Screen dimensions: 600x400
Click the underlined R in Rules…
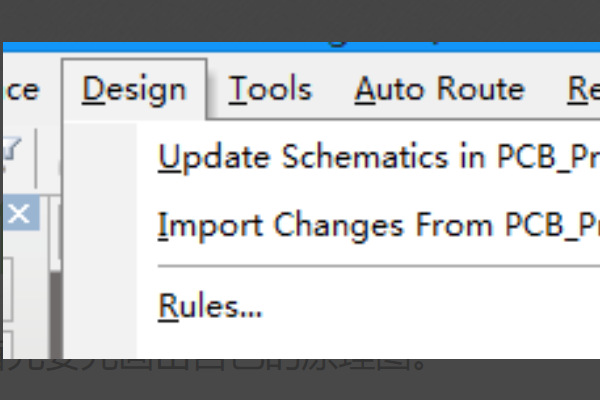(x=167, y=307)
